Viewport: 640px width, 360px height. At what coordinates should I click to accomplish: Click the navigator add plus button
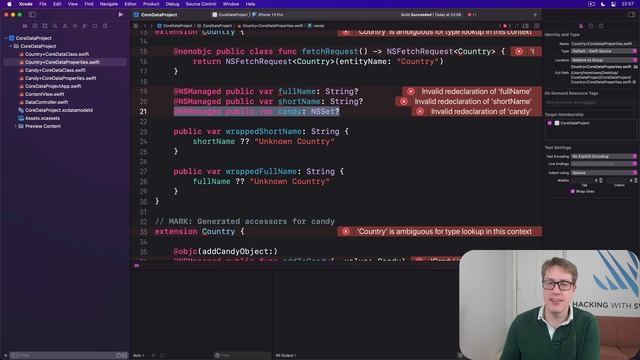5,356
